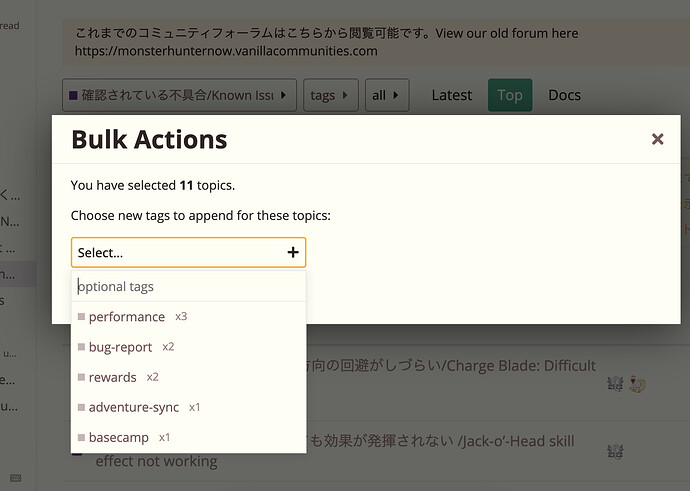This screenshot has width=690, height=491.
Task: Switch to the Top tab
Action: click(510, 95)
